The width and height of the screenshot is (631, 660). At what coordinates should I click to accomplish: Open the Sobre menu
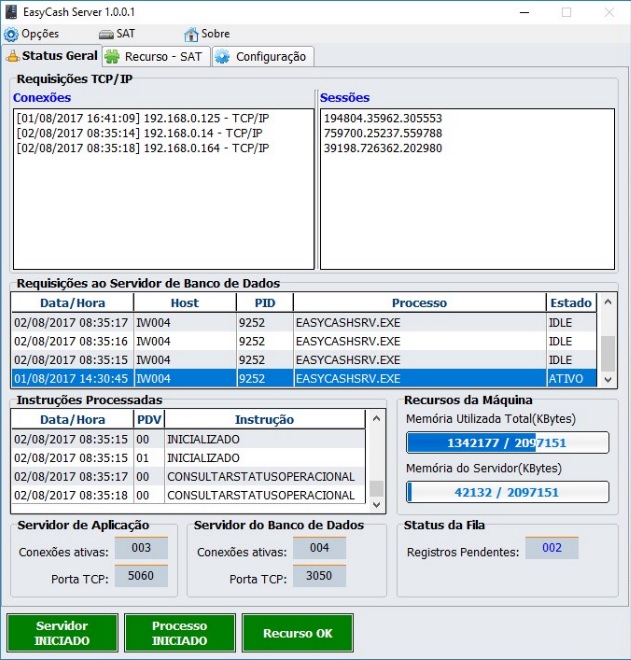pos(215,34)
